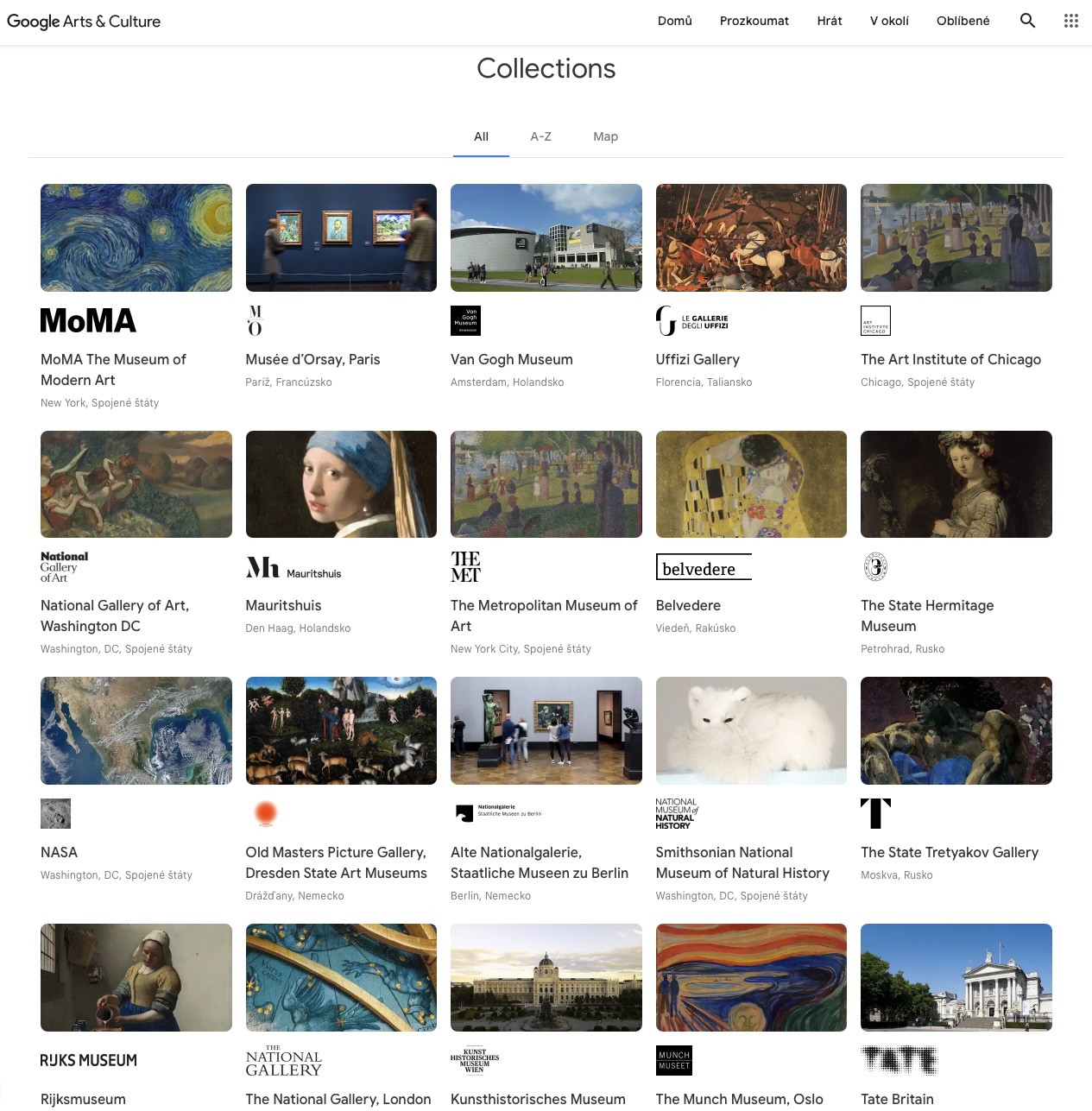
Task: Open Oblíbené in the top navigation
Action: click(x=963, y=21)
